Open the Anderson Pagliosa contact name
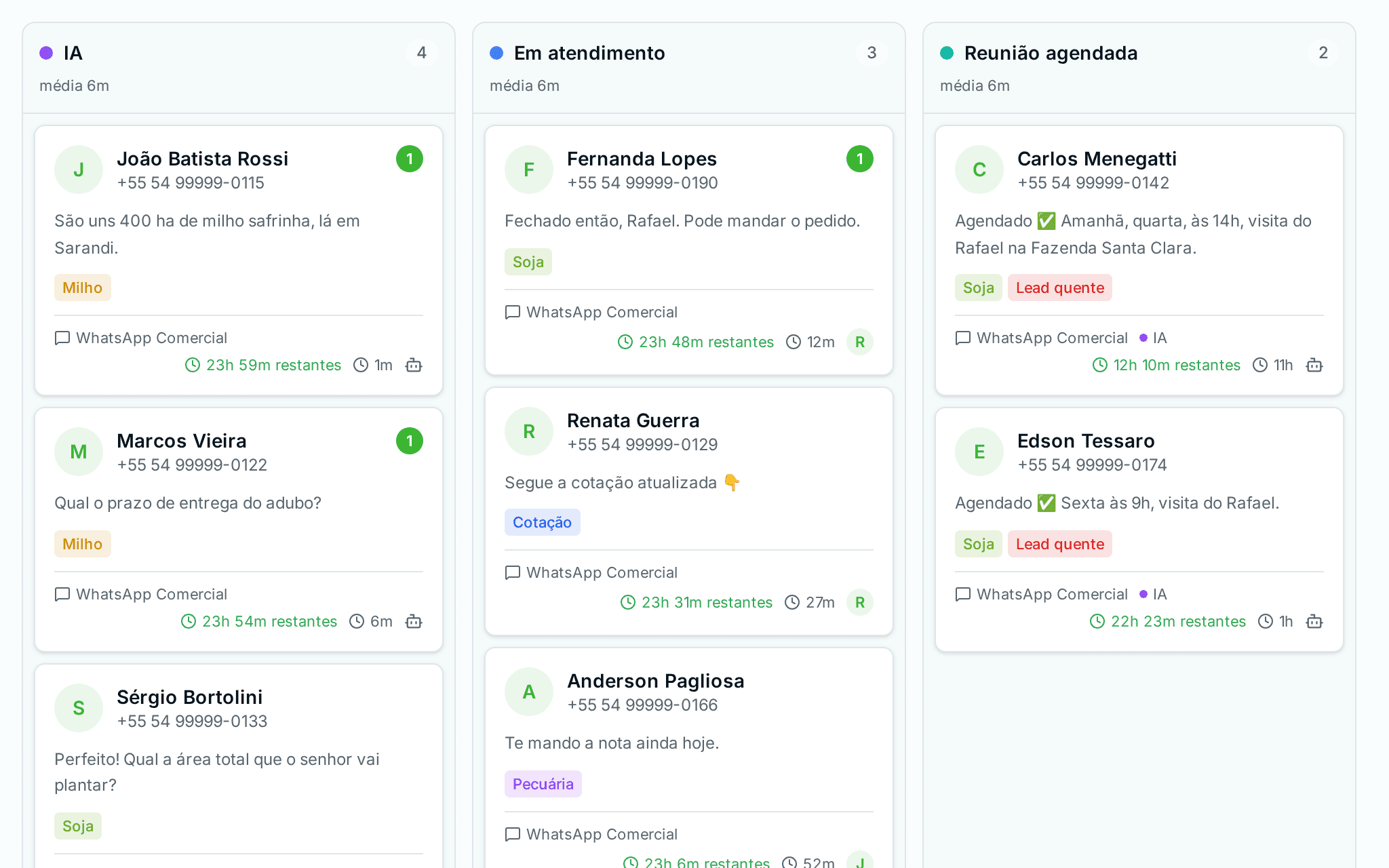 (656, 681)
